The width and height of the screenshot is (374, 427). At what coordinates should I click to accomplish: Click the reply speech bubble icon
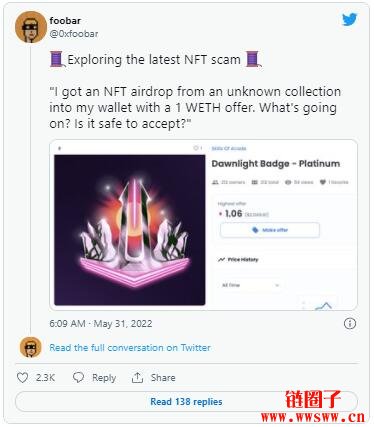pos(78,378)
